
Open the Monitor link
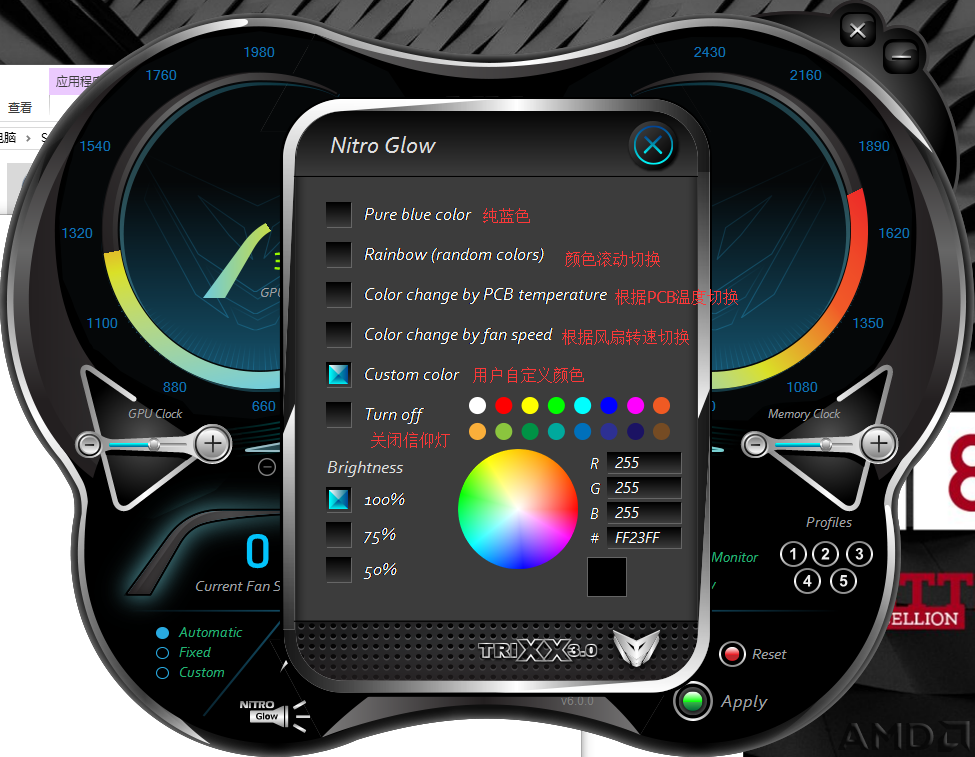point(734,557)
